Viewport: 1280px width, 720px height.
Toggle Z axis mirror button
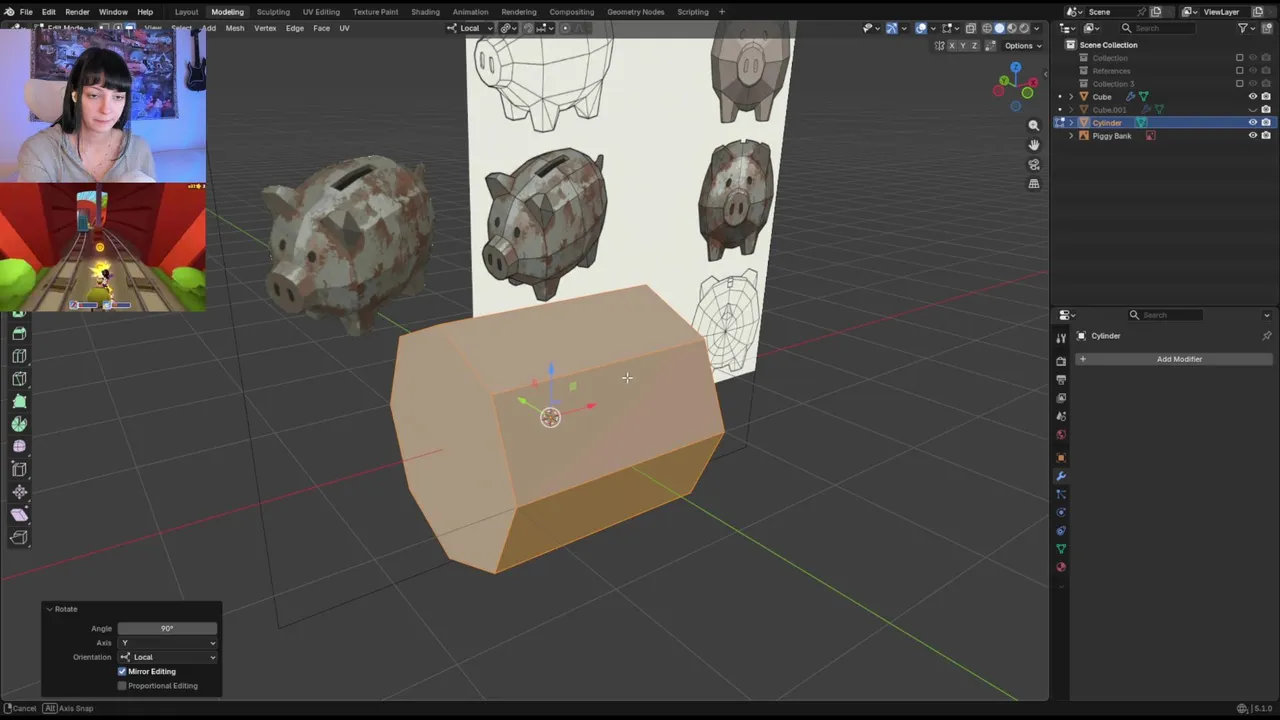[x=974, y=46]
